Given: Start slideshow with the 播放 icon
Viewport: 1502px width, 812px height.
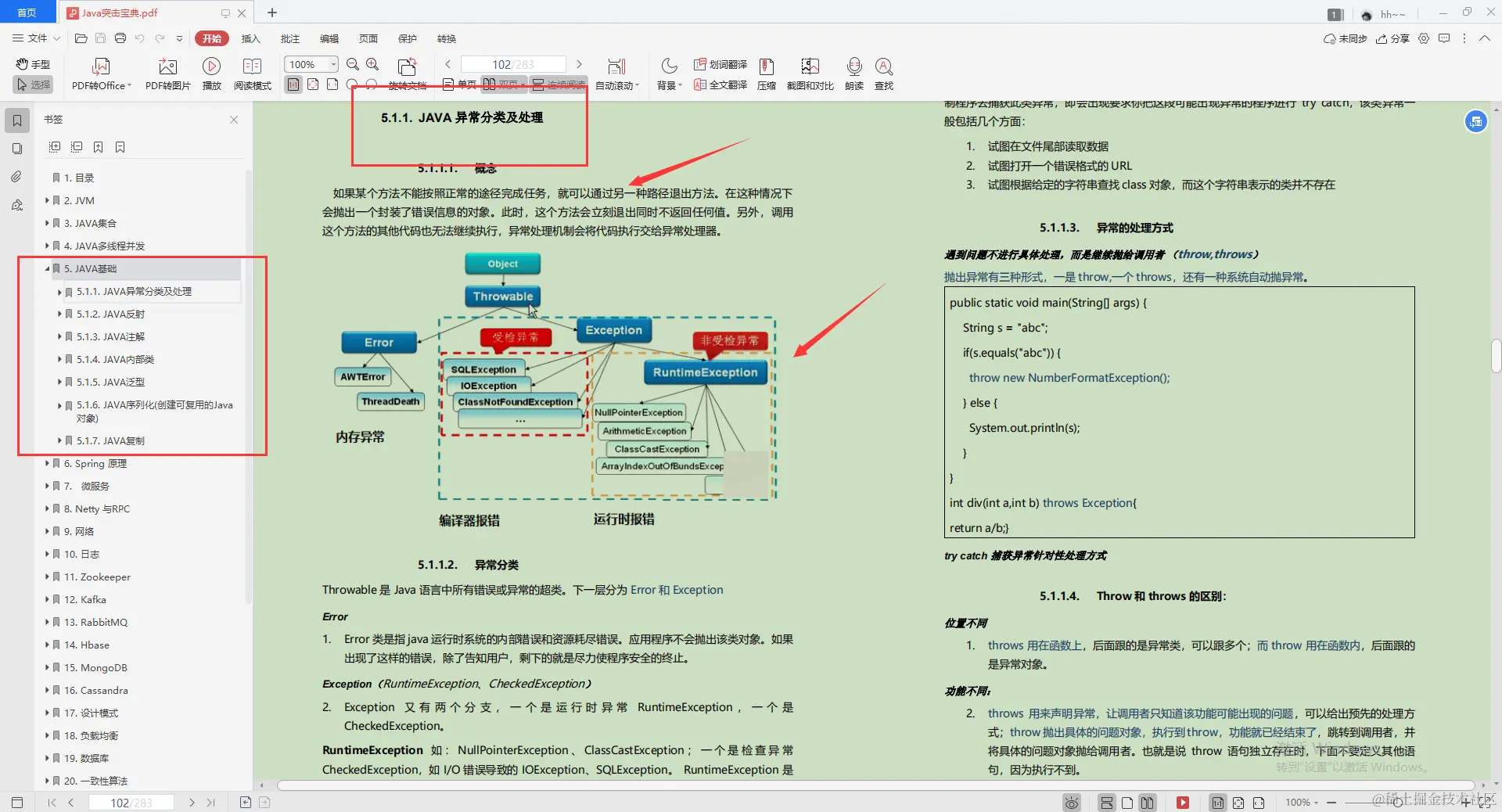Looking at the screenshot, I should pos(211,73).
